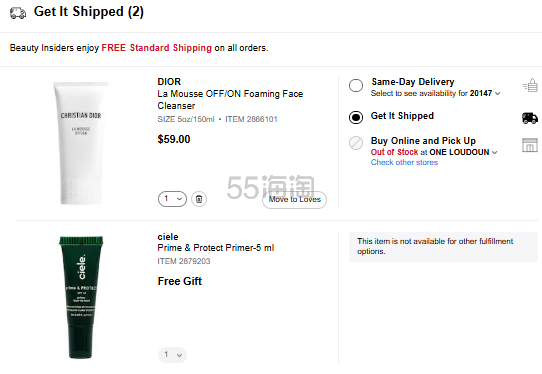The image size is (542, 374).
Task: Open quantity dropdown for ciele free gift
Action: pos(172,355)
